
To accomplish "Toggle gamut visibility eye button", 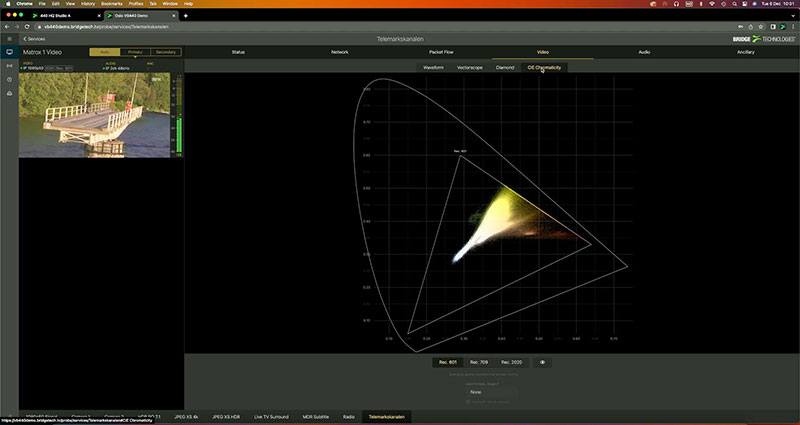I will tap(542, 362).
